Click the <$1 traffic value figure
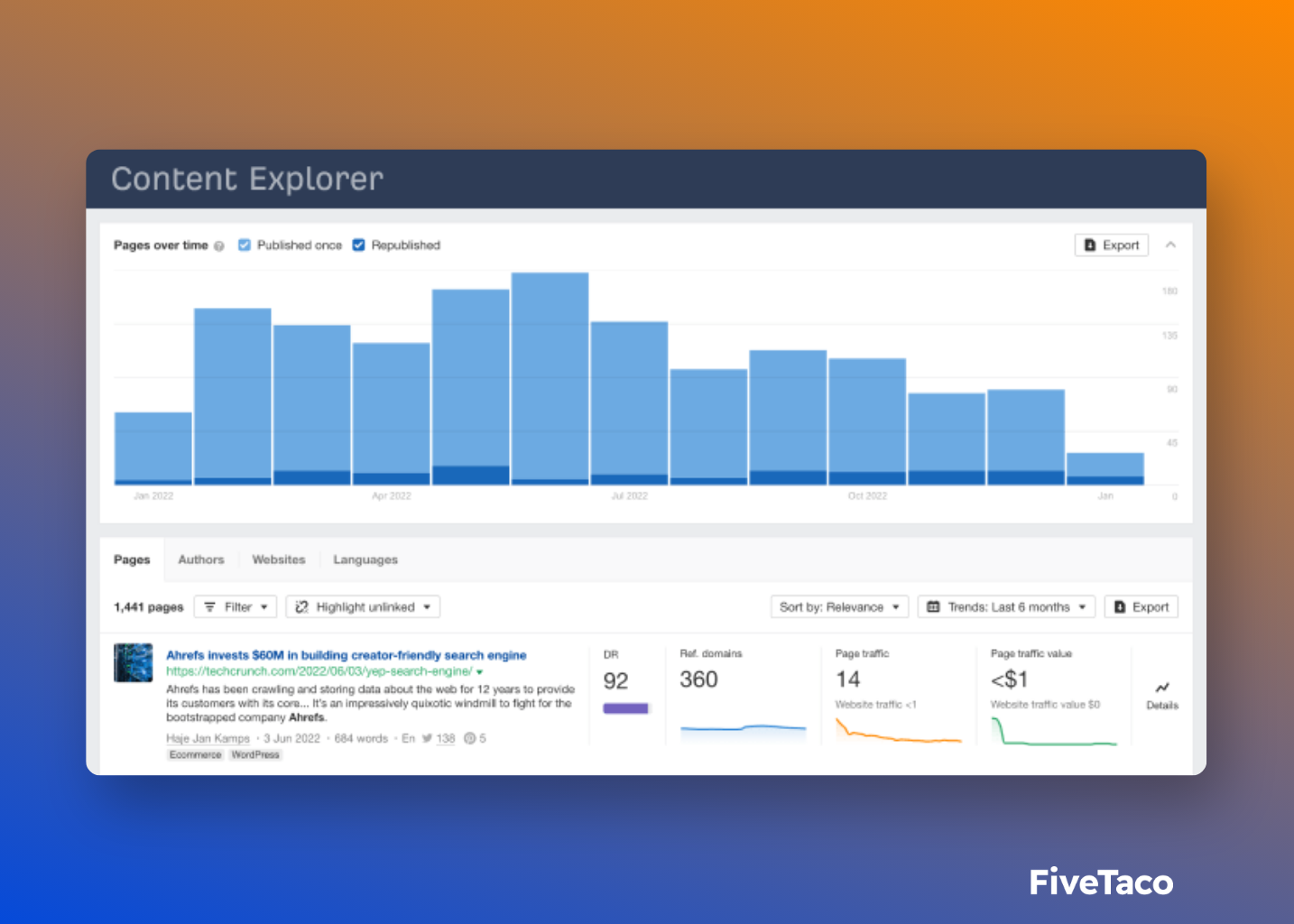This screenshot has width=1294, height=924. (1009, 679)
